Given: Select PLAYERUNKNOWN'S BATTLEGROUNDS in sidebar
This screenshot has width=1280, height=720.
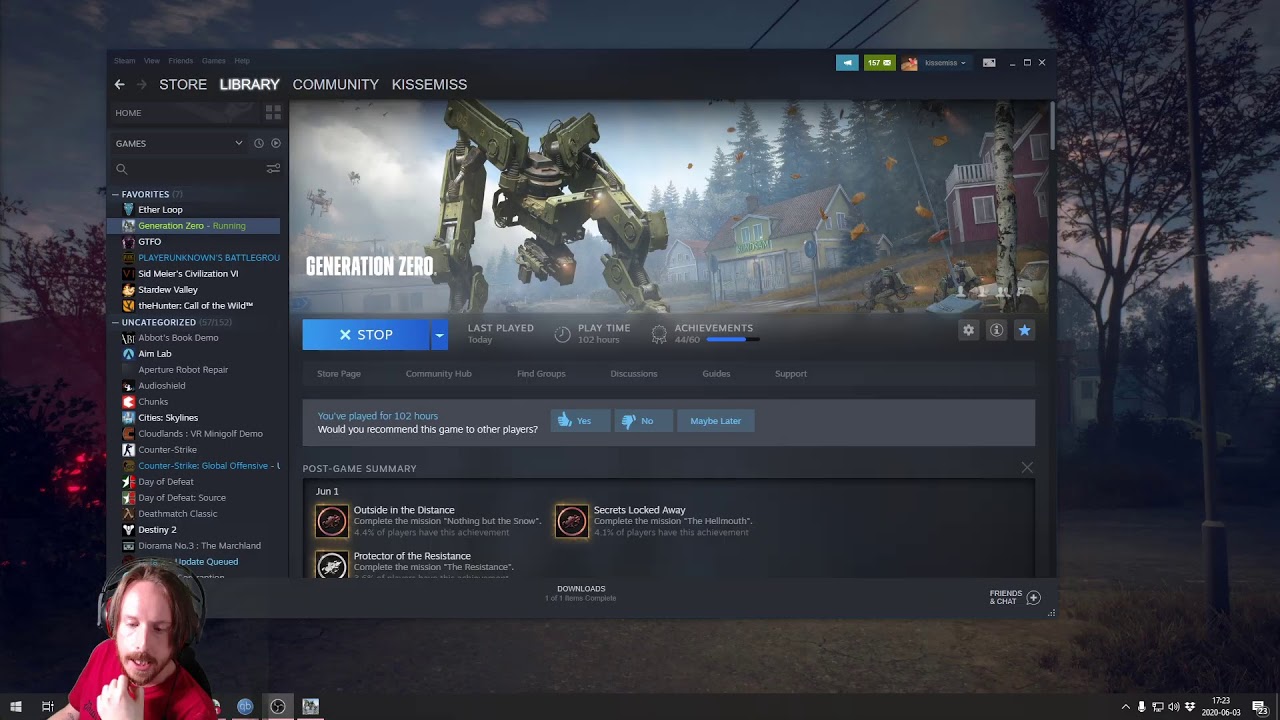Looking at the screenshot, I should click(209, 258).
